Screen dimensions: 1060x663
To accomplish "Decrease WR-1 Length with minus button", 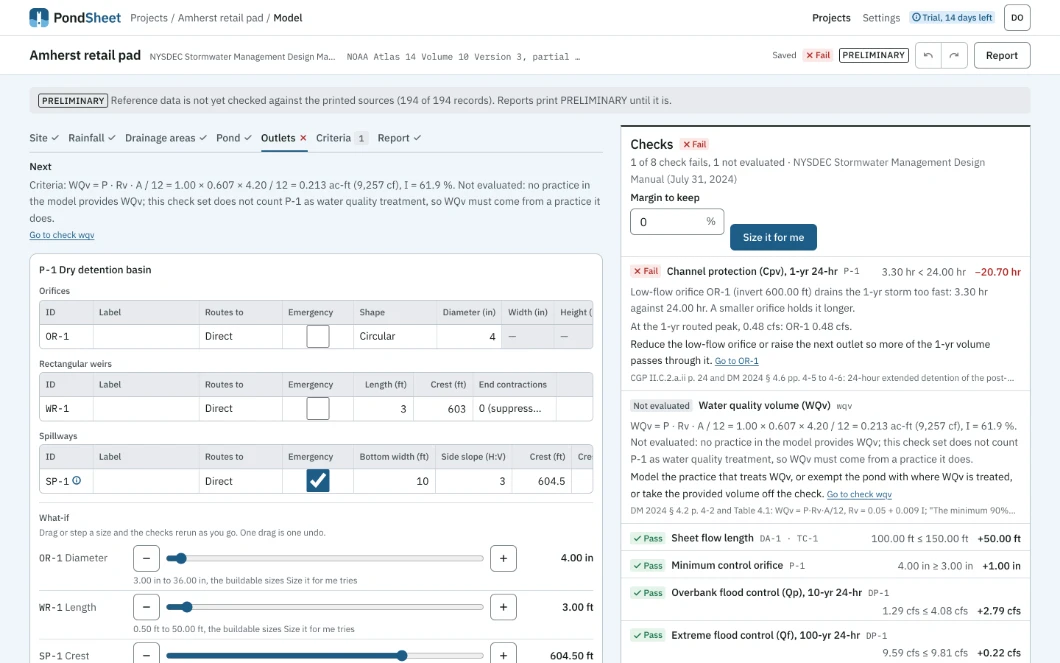I will pyautogui.click(x=146, y=607).
